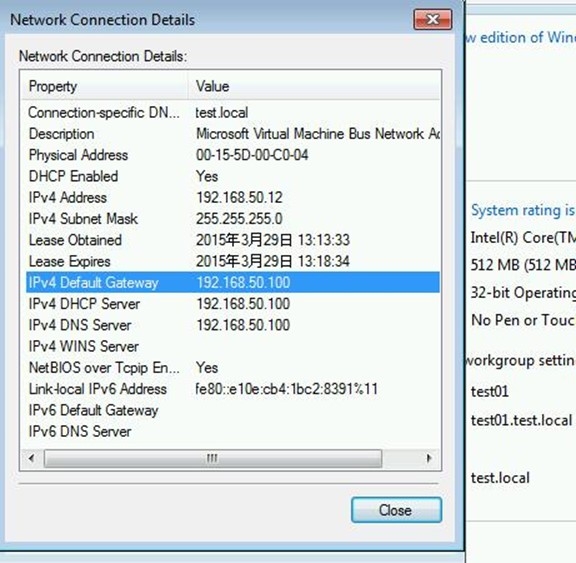This screenshot has height=563, width=576.
Task: Select the IPv4 DNS Server row
Action: click(233, 325)
